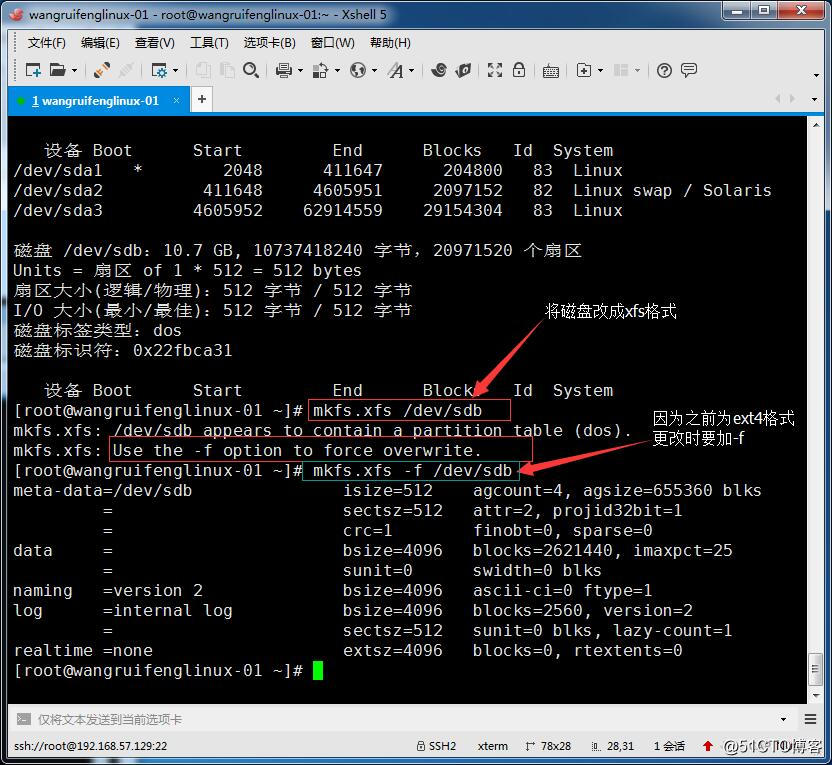Expand the file transfer dropdown arrow
Image resolution: width=832 pixels, height=765 pixels.
pyautogui.click(x=337, y=71)
